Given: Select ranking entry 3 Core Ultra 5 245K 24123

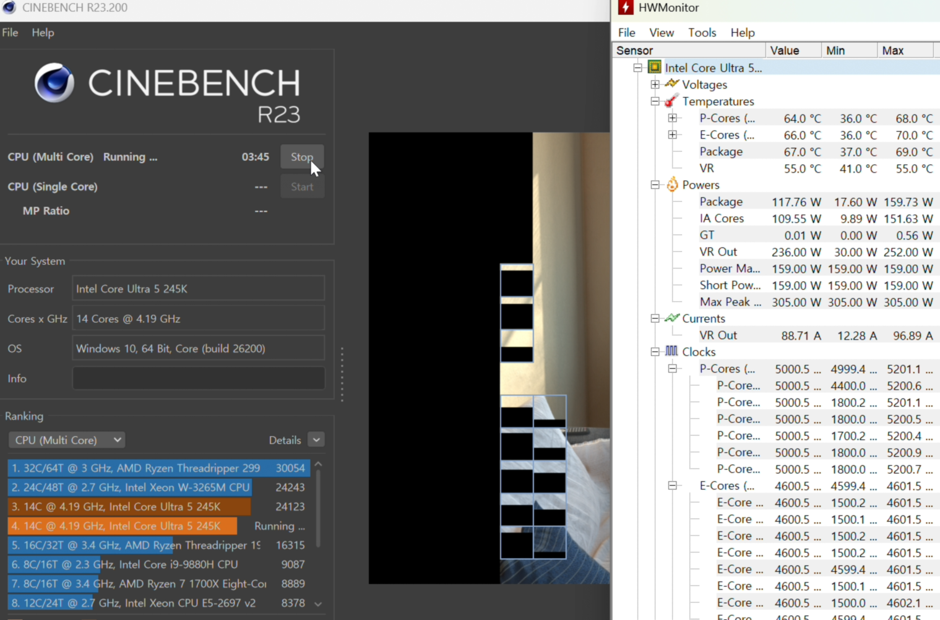Looking at the screenshot, I should click(x=159, y=506).
